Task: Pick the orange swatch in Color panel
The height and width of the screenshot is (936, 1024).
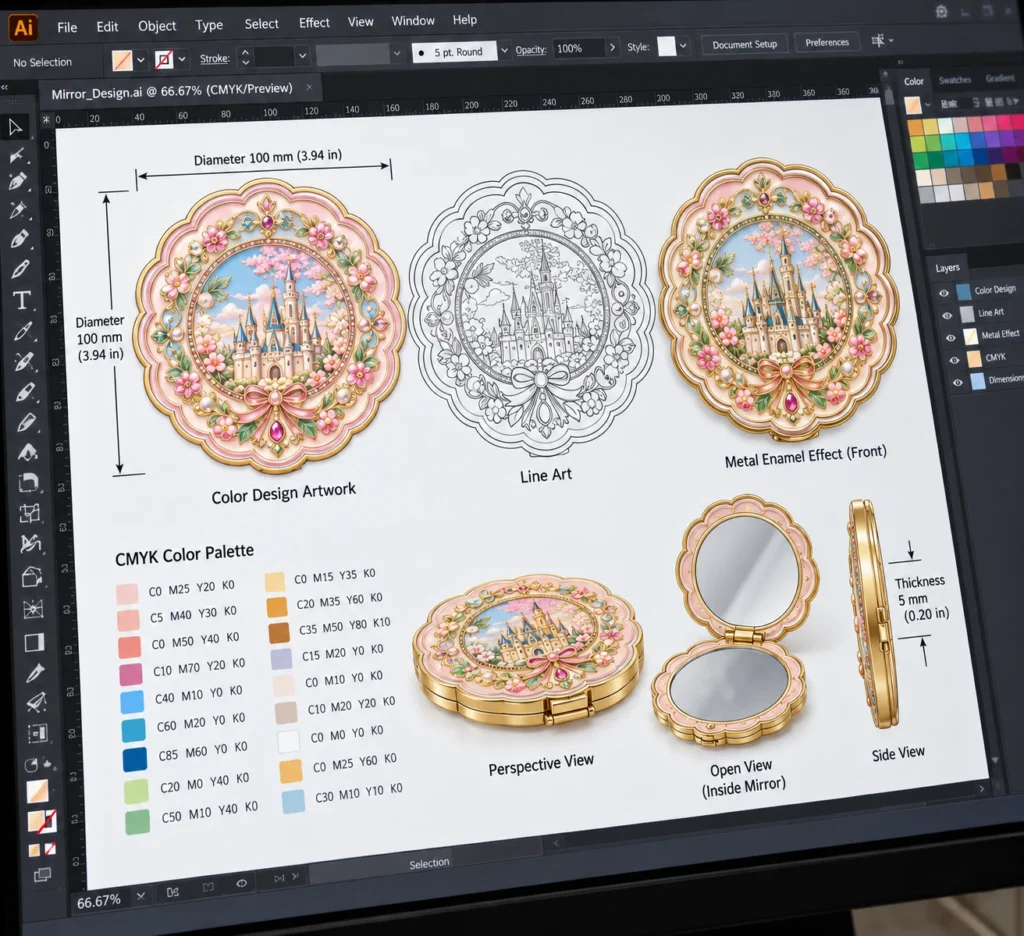Action: click(915, 127)
